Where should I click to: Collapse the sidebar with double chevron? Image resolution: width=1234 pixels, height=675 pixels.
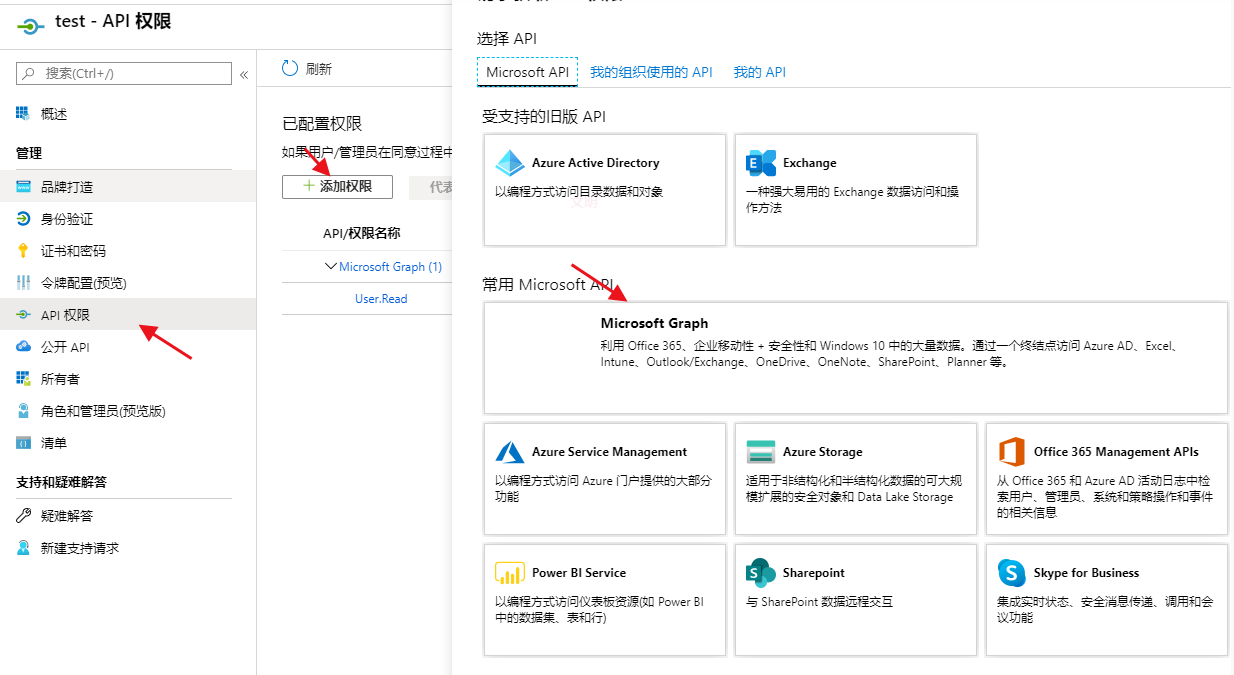click(x=243, y=74)
